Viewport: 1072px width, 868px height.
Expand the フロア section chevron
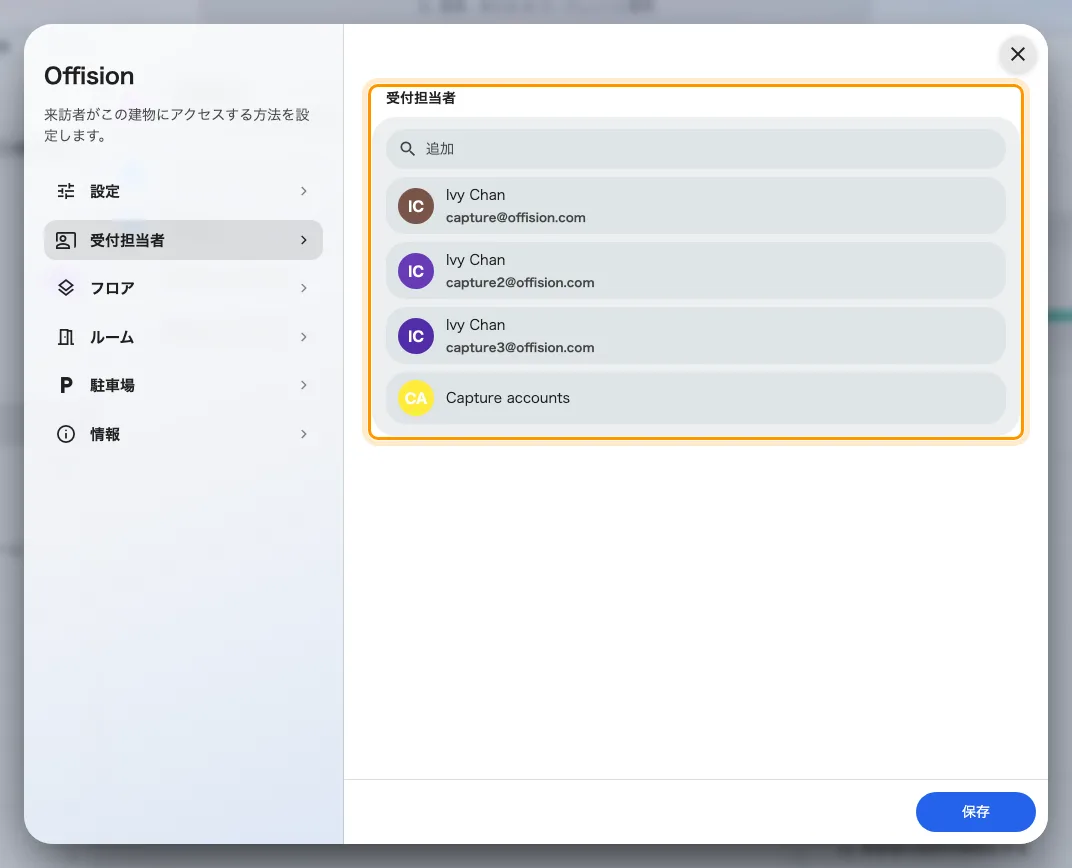304,288
